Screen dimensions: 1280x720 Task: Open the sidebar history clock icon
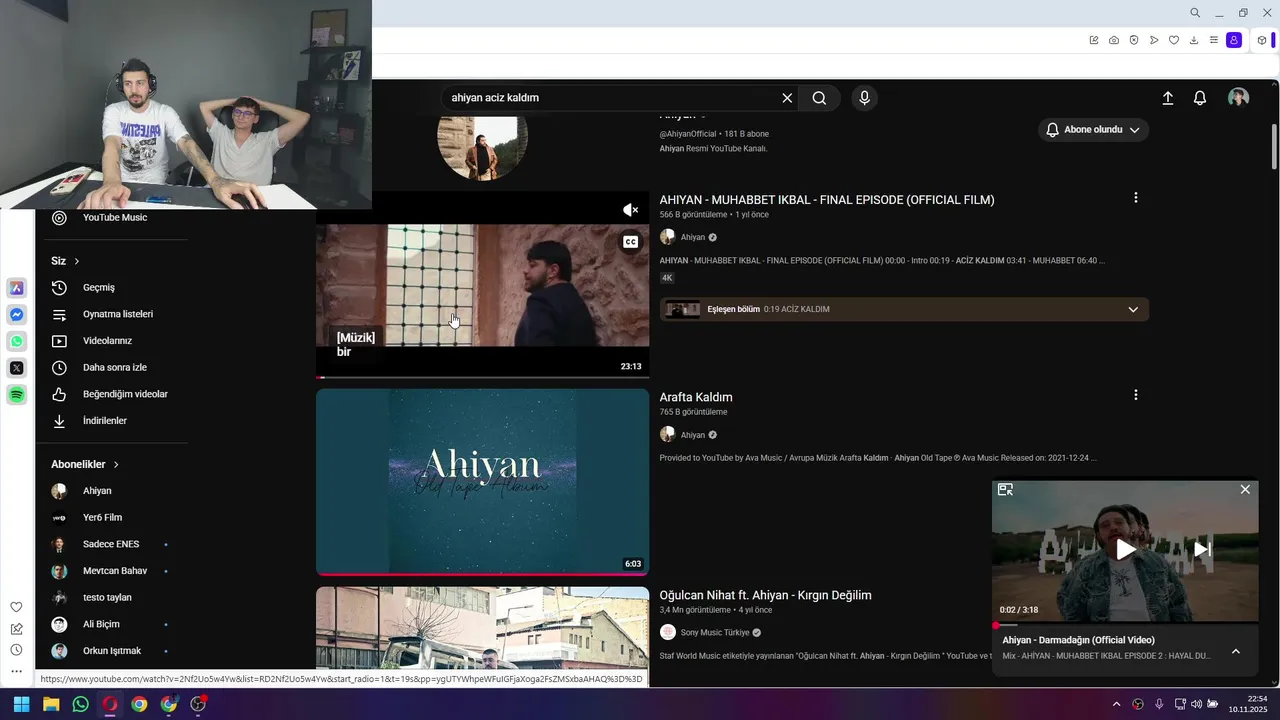click(16, 650)
